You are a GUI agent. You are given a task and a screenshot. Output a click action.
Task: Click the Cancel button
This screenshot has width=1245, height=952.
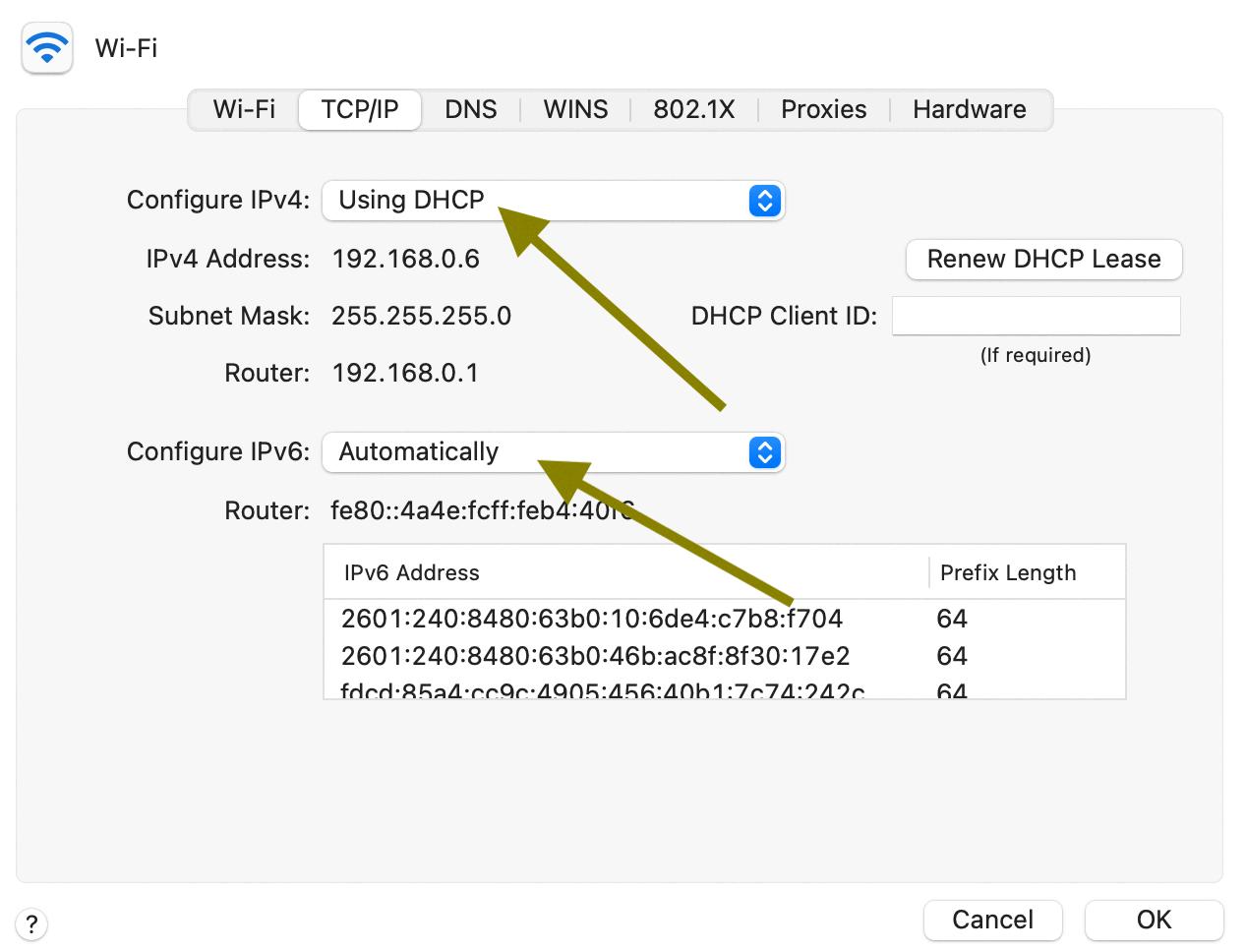[x=992, y=921]
